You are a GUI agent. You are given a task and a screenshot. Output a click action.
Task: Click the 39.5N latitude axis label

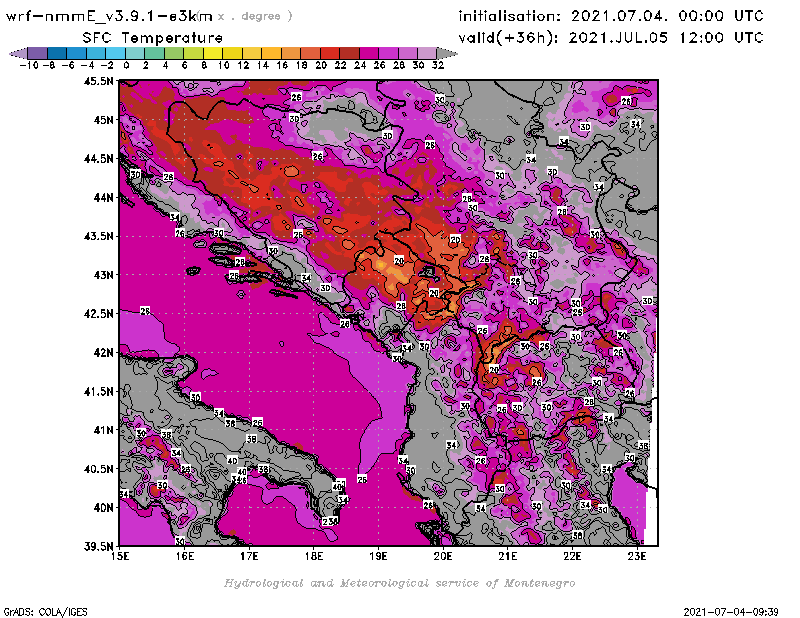pos(98,546)
